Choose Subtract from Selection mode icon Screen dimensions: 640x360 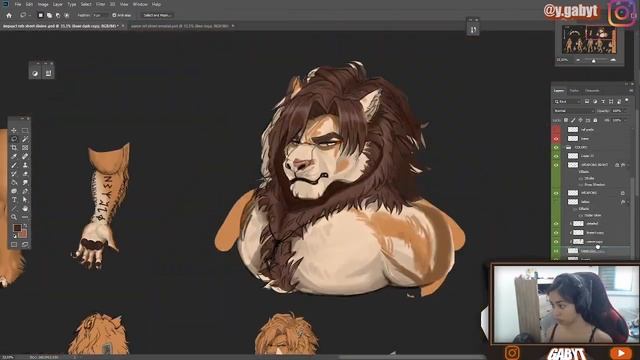point(58,15)
